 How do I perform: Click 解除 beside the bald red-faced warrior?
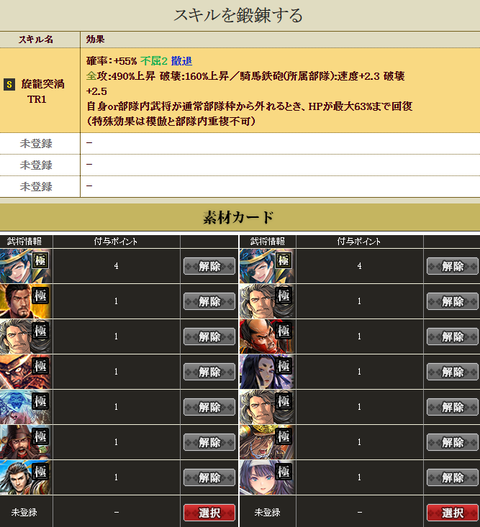(452, 337)
